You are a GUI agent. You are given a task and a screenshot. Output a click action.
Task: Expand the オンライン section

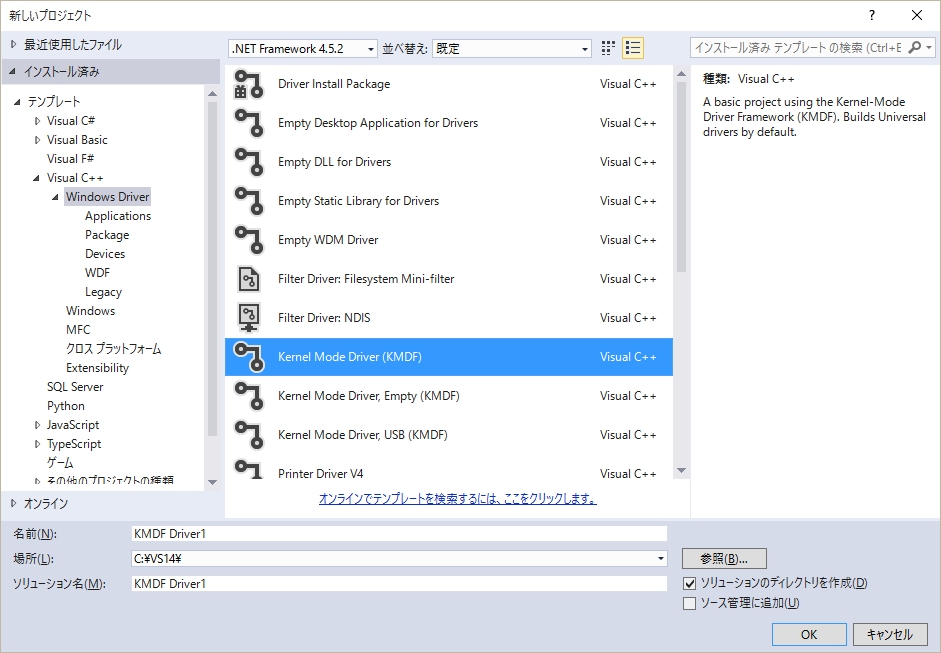tap(13, 503)
